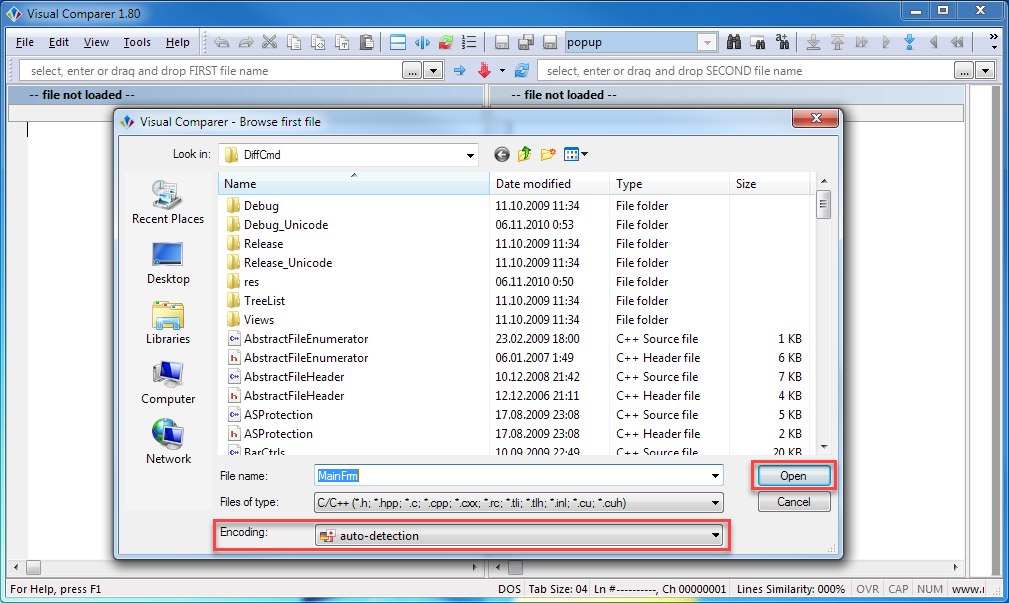Open the View Menu icon in the dialog

click(576, 154)
